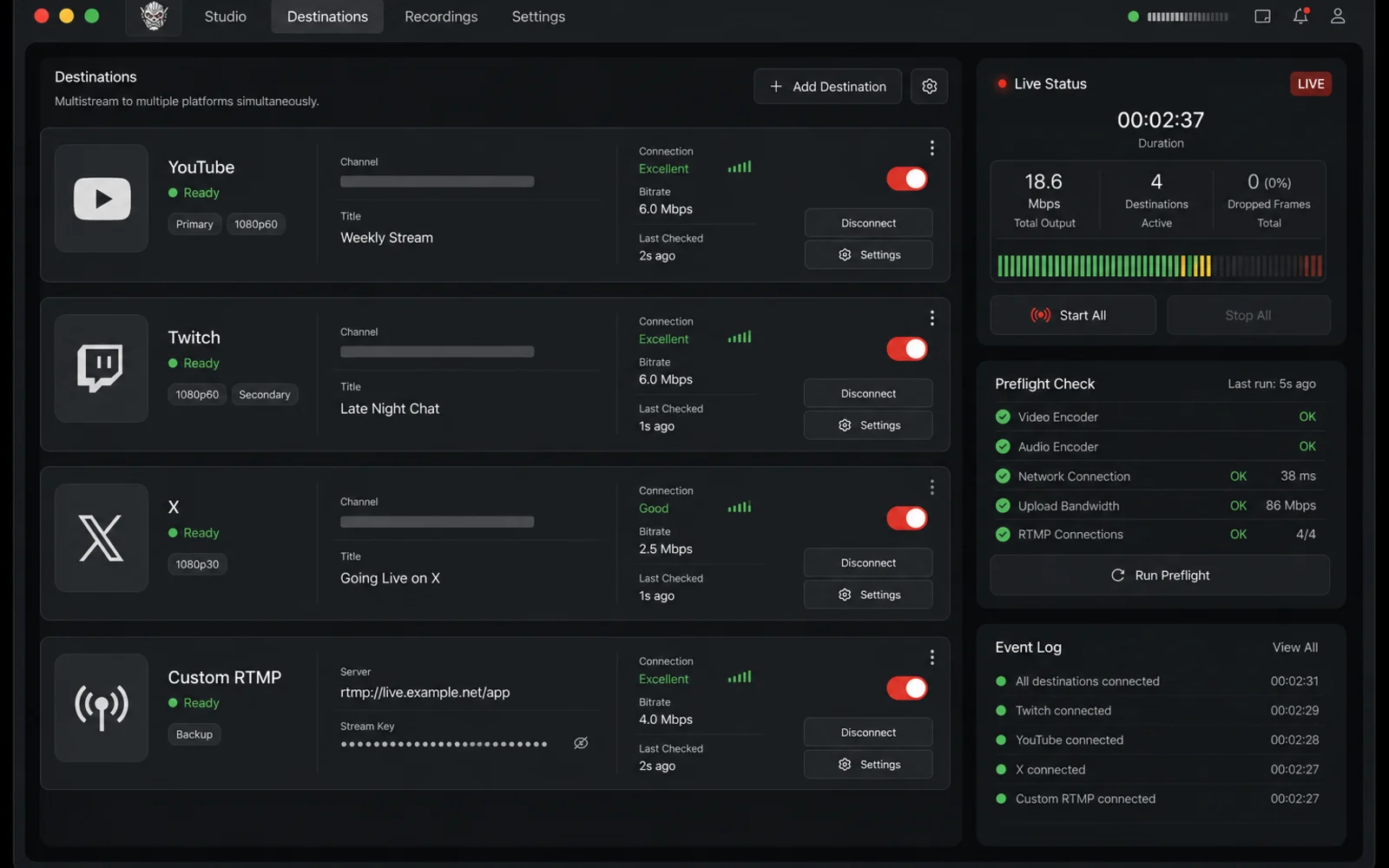Click the audio level meter in top bar
This screenshot has height=868, width=1389.
coord(1188,16)
